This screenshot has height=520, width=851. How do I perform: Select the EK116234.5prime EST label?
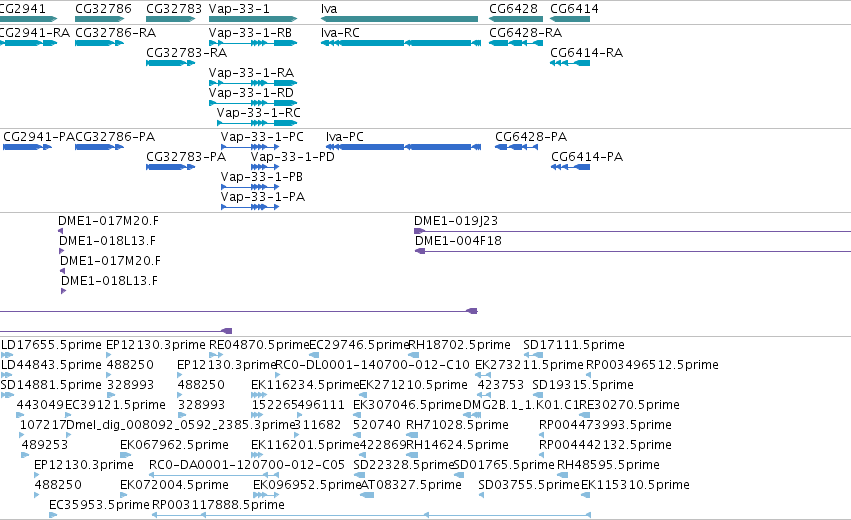[305, 385]
